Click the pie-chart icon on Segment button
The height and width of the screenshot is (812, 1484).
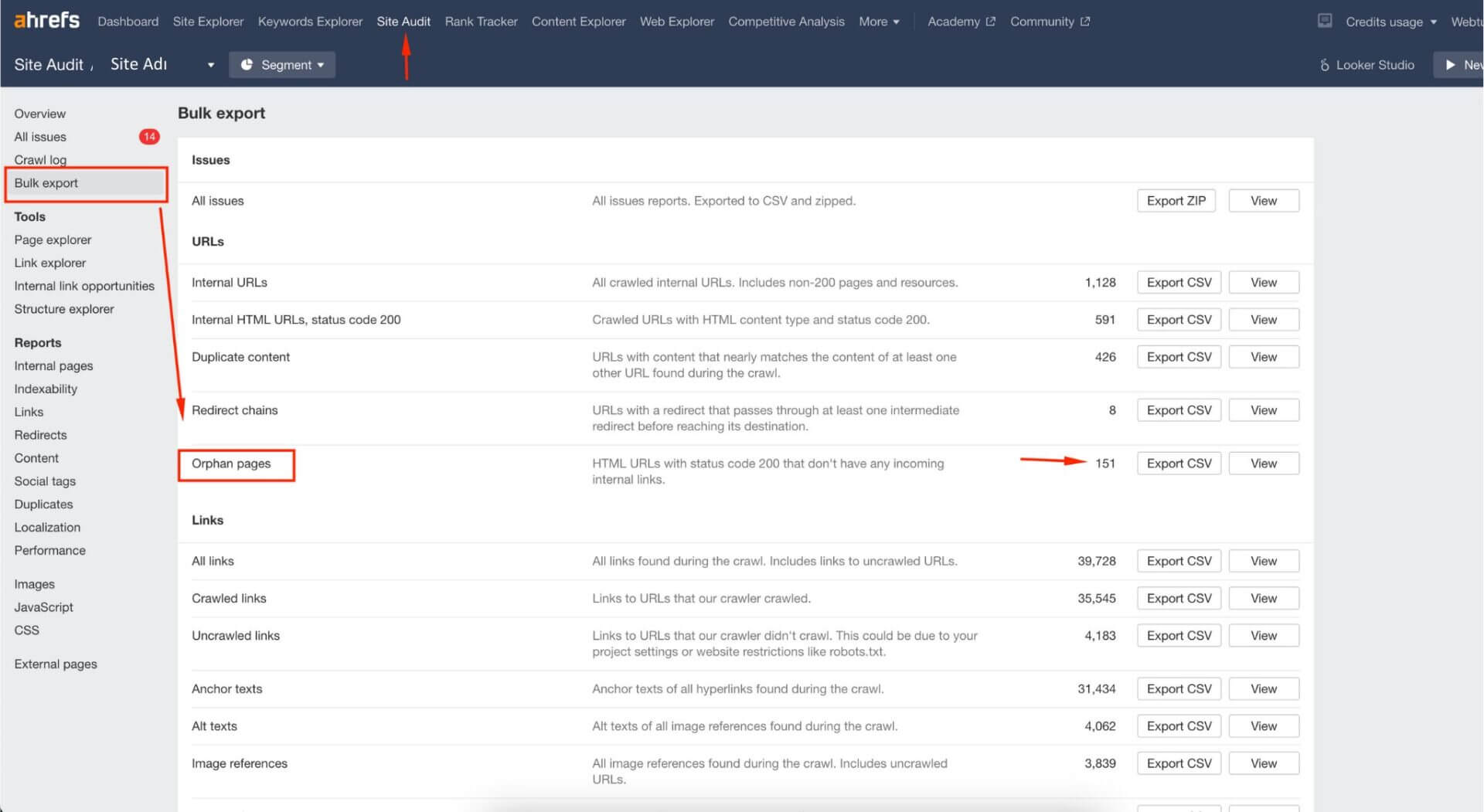coord(247,65)
